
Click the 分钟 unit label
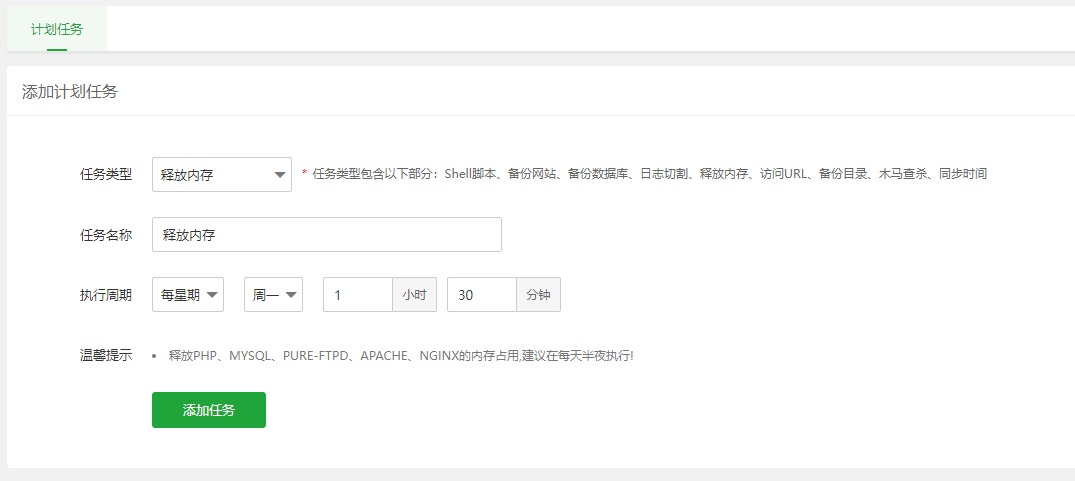(x=538, y=295)
